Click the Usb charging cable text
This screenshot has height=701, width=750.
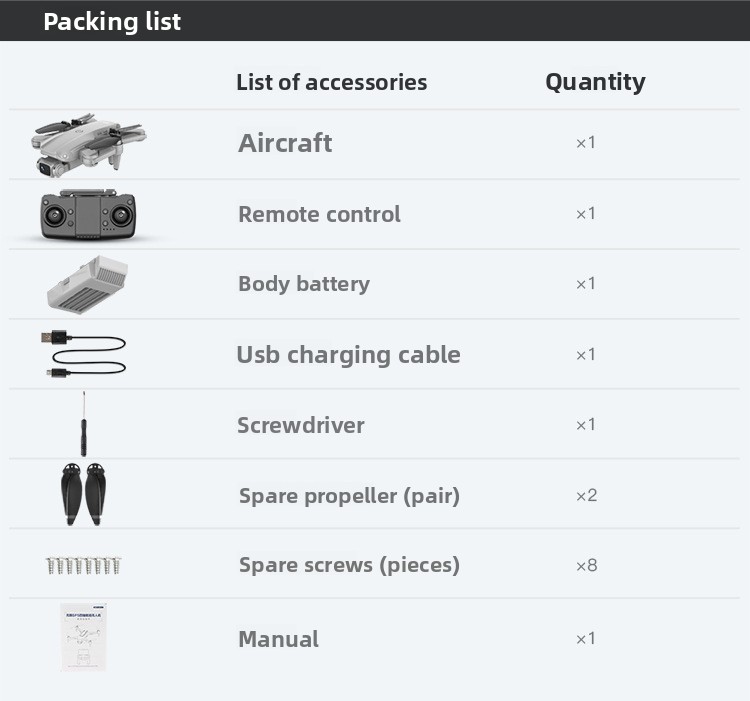[x=348, y=355]
